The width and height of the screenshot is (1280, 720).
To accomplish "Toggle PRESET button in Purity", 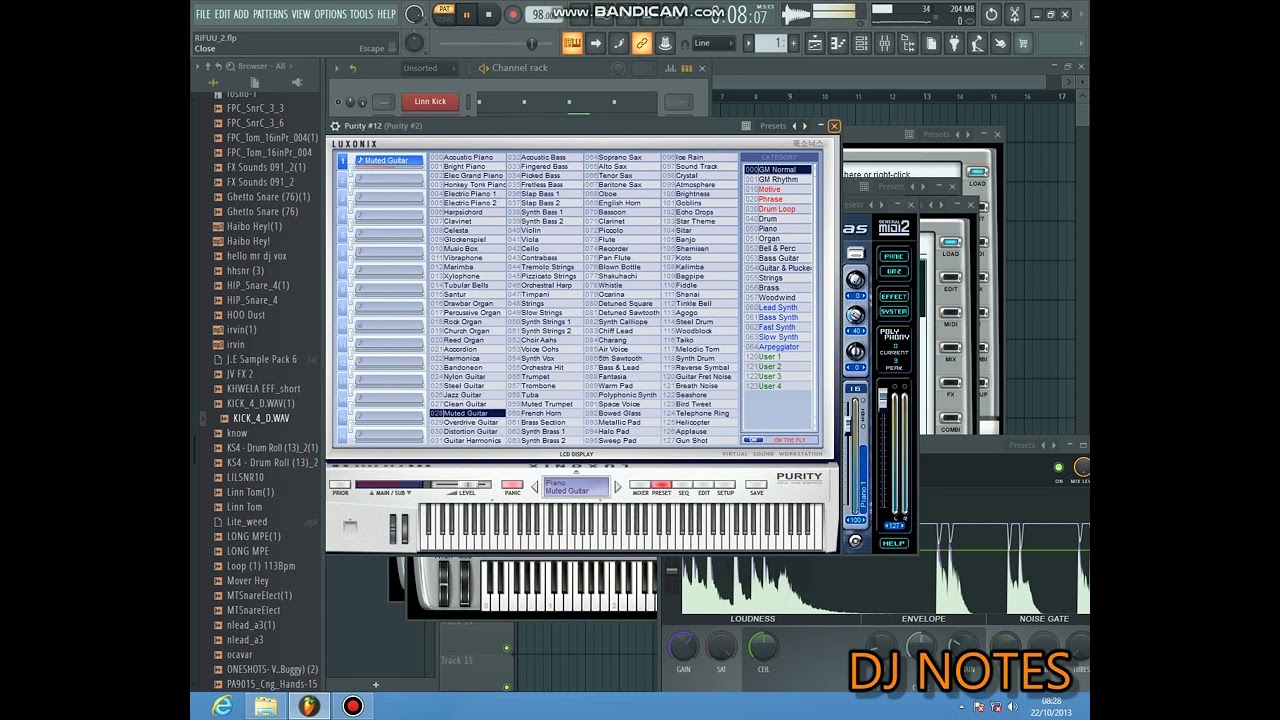I will (x=661, y=485).
